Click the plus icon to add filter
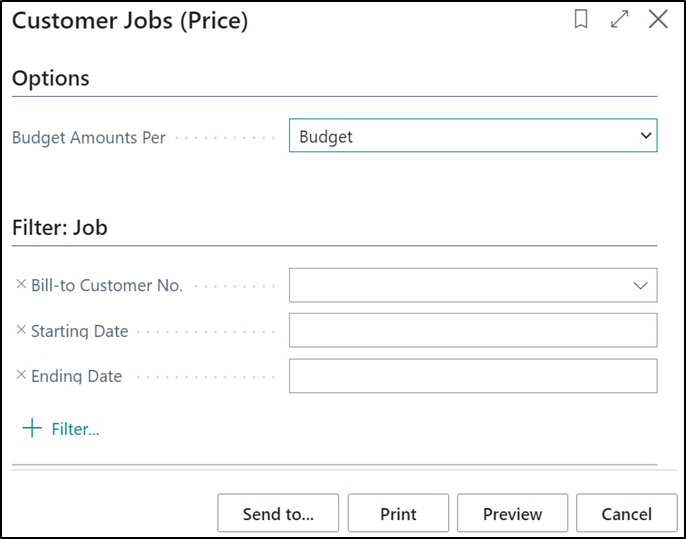This screenshot has width=686, height=539. (33, 429)
